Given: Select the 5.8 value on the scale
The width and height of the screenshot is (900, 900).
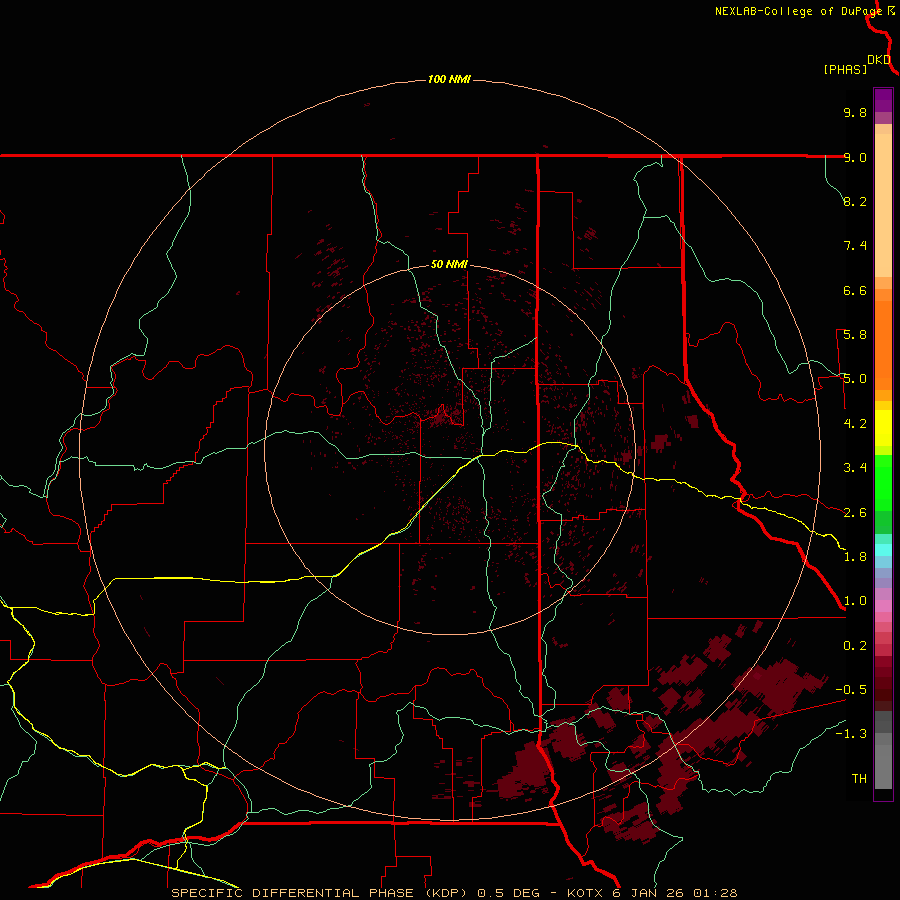Looking at the screenshot, I should point(855,335).
